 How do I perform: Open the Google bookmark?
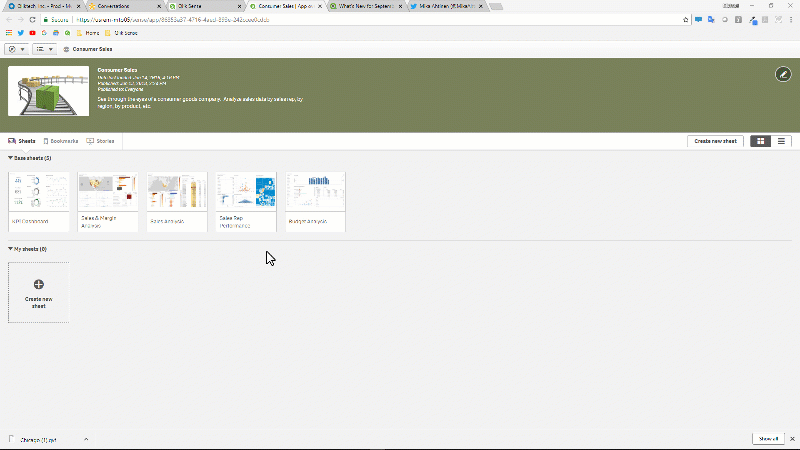click(x=44, y=33)
